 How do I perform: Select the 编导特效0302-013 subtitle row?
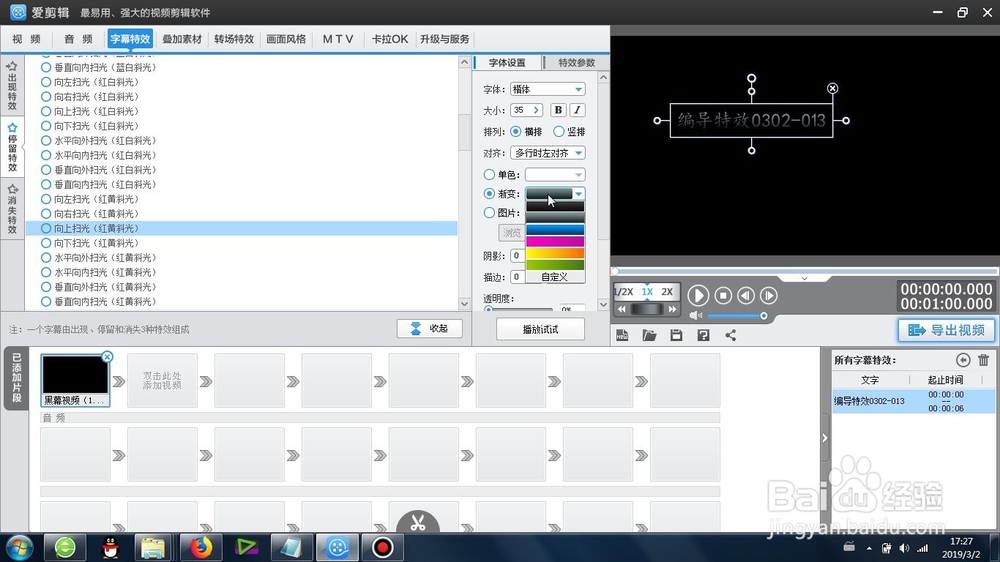click(913, 401)
